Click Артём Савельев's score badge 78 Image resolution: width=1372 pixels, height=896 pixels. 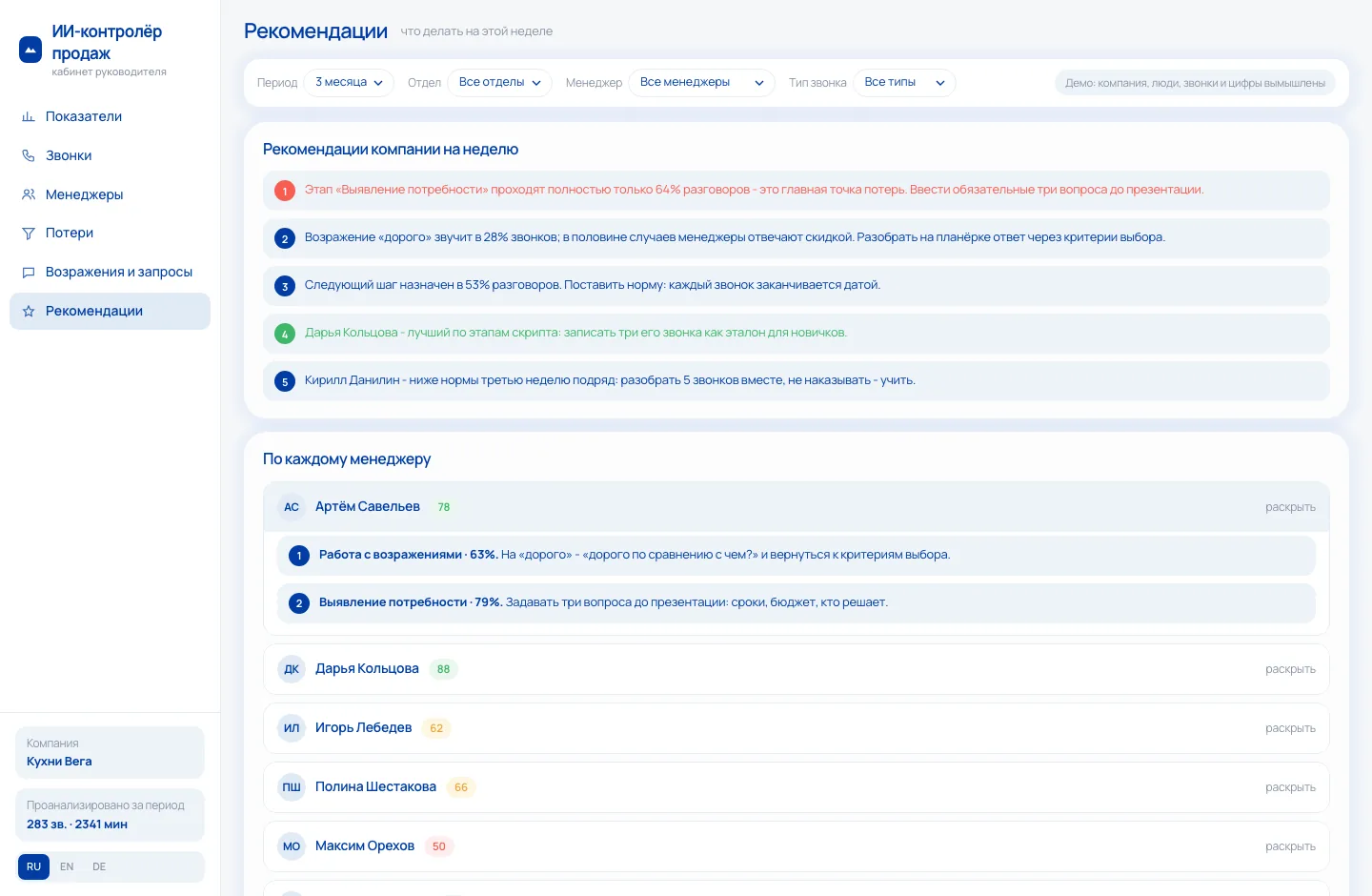pyautogui.click(x=444, y=507)
